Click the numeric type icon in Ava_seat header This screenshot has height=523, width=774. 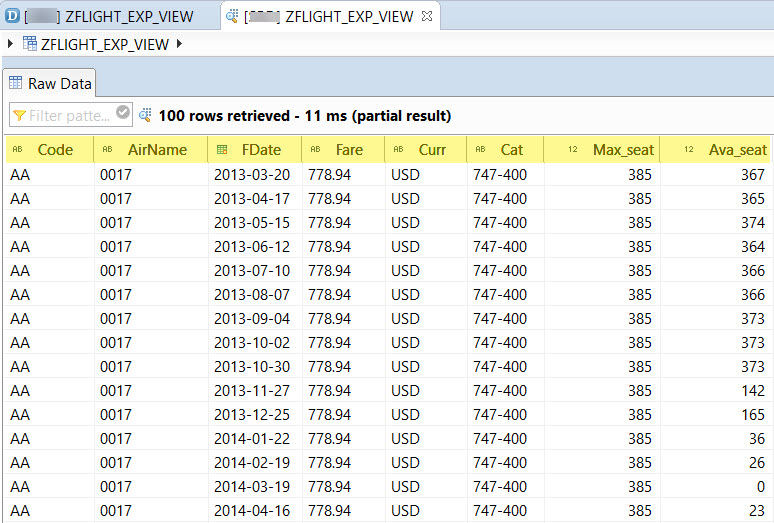689,149
